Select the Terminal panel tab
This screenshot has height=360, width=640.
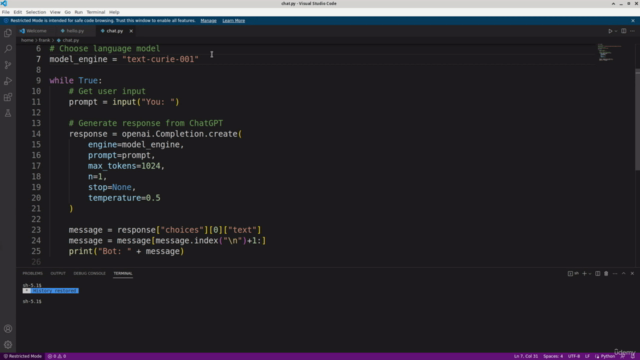(x=123, y=273)
